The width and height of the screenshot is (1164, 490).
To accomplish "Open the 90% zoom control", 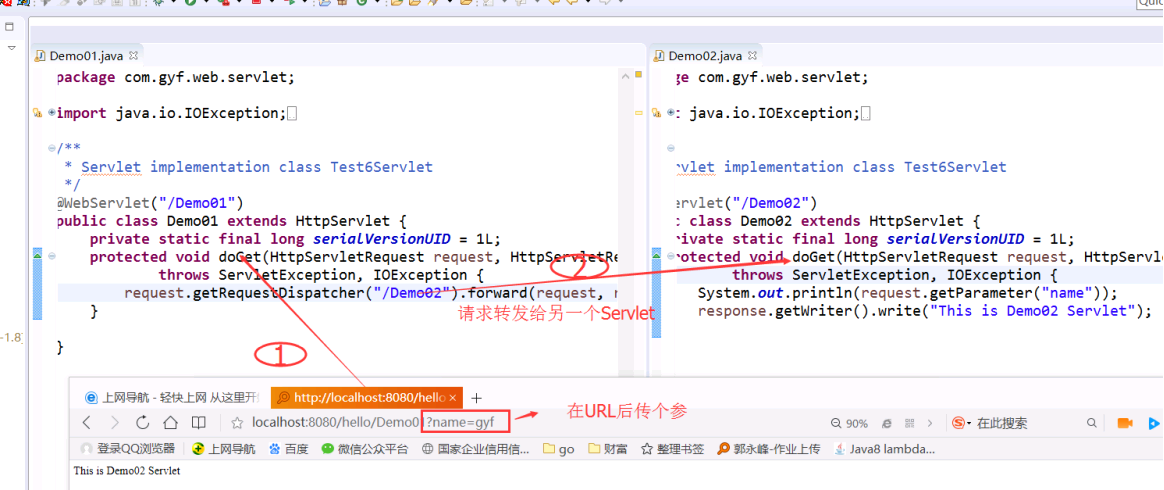I will tap(849, 423).
